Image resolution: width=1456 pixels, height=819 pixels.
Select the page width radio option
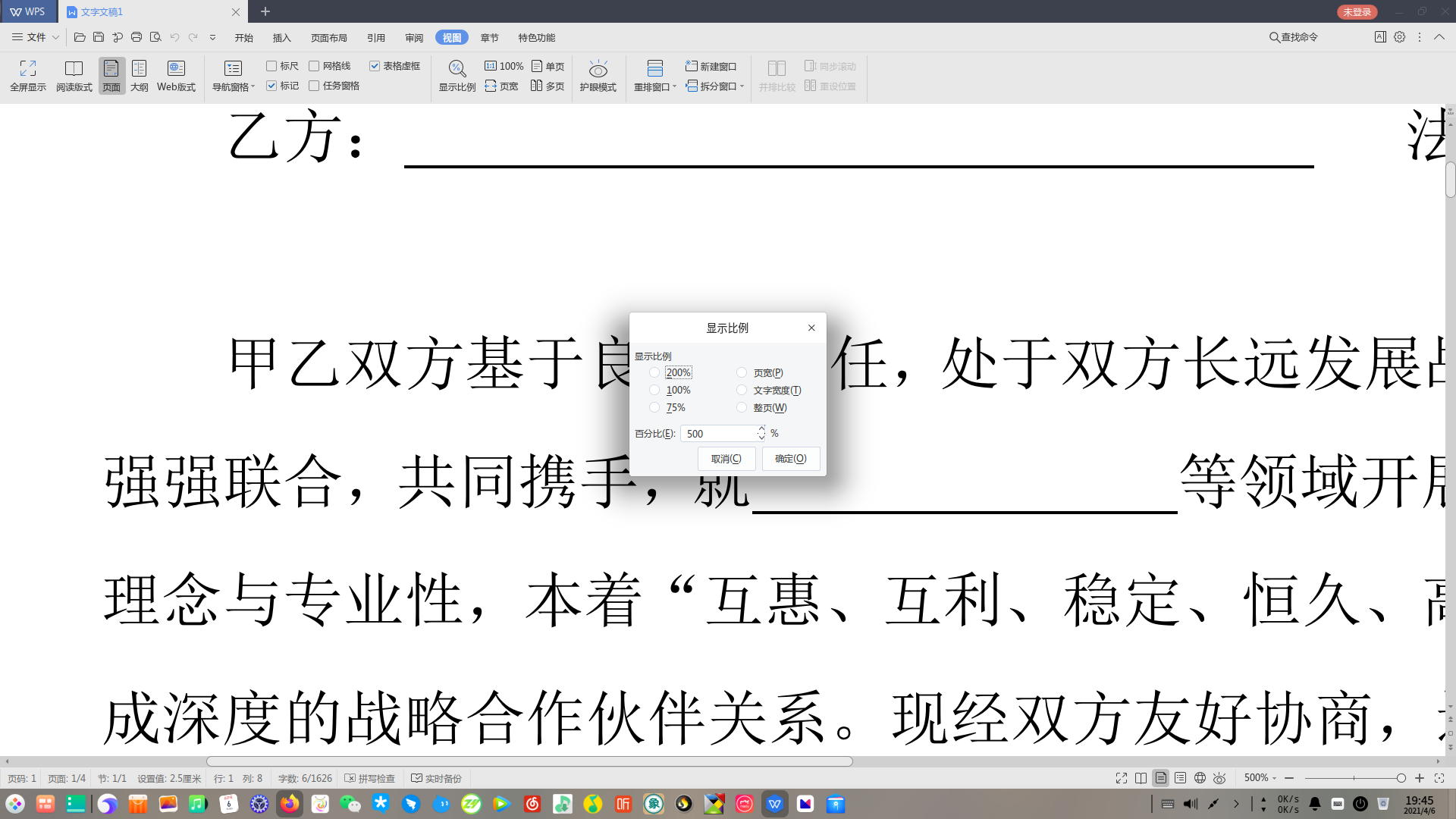(742, 372)
